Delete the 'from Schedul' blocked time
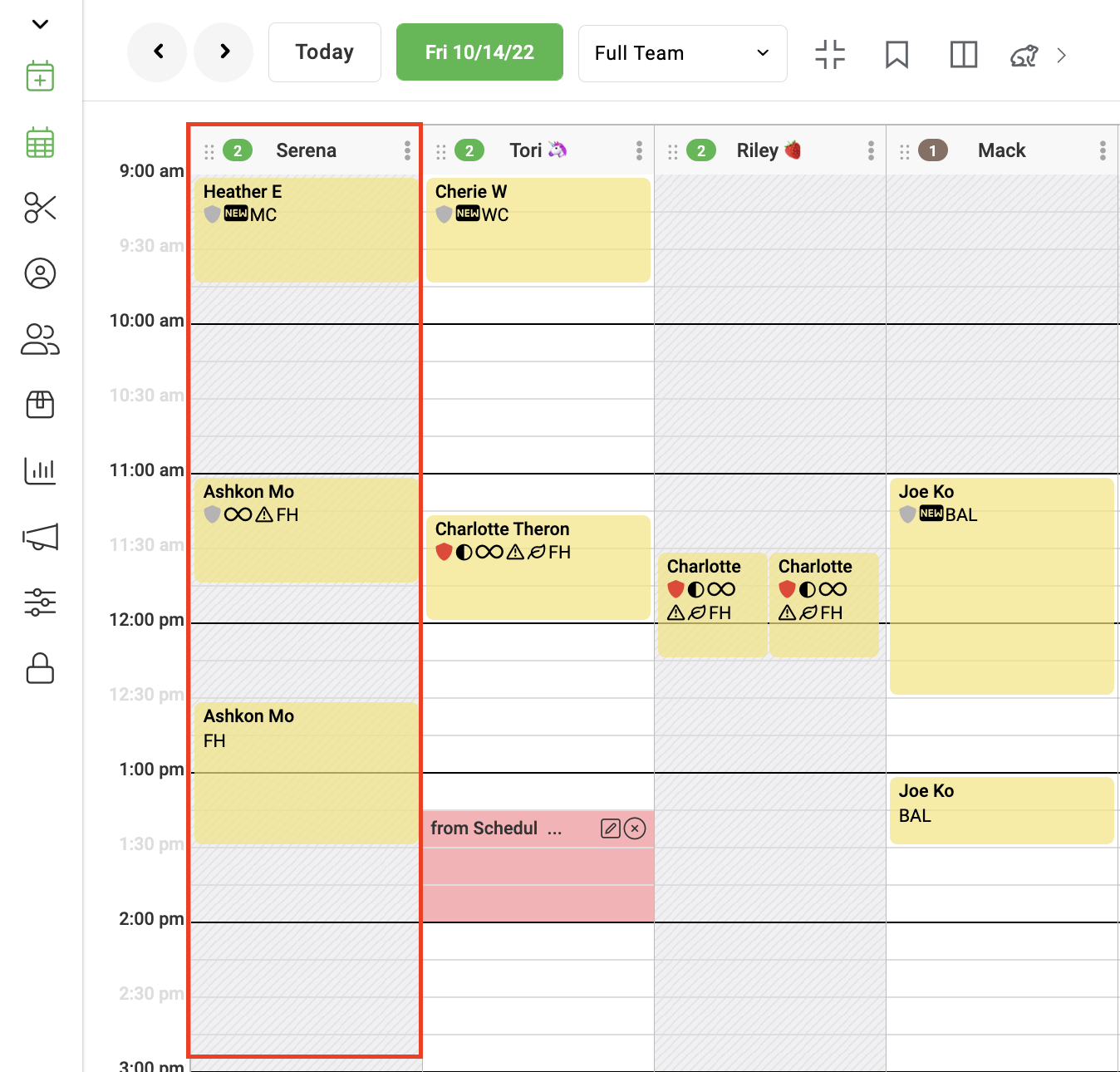The image size is (1120, 1072). (635, 829)
